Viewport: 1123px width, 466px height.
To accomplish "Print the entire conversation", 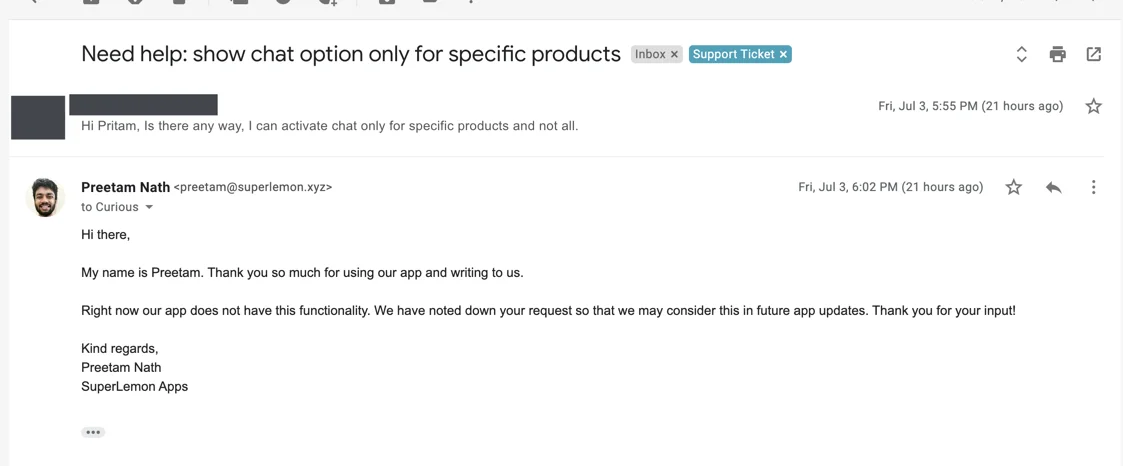I will pyautogui.click(x=1057, y=54).
